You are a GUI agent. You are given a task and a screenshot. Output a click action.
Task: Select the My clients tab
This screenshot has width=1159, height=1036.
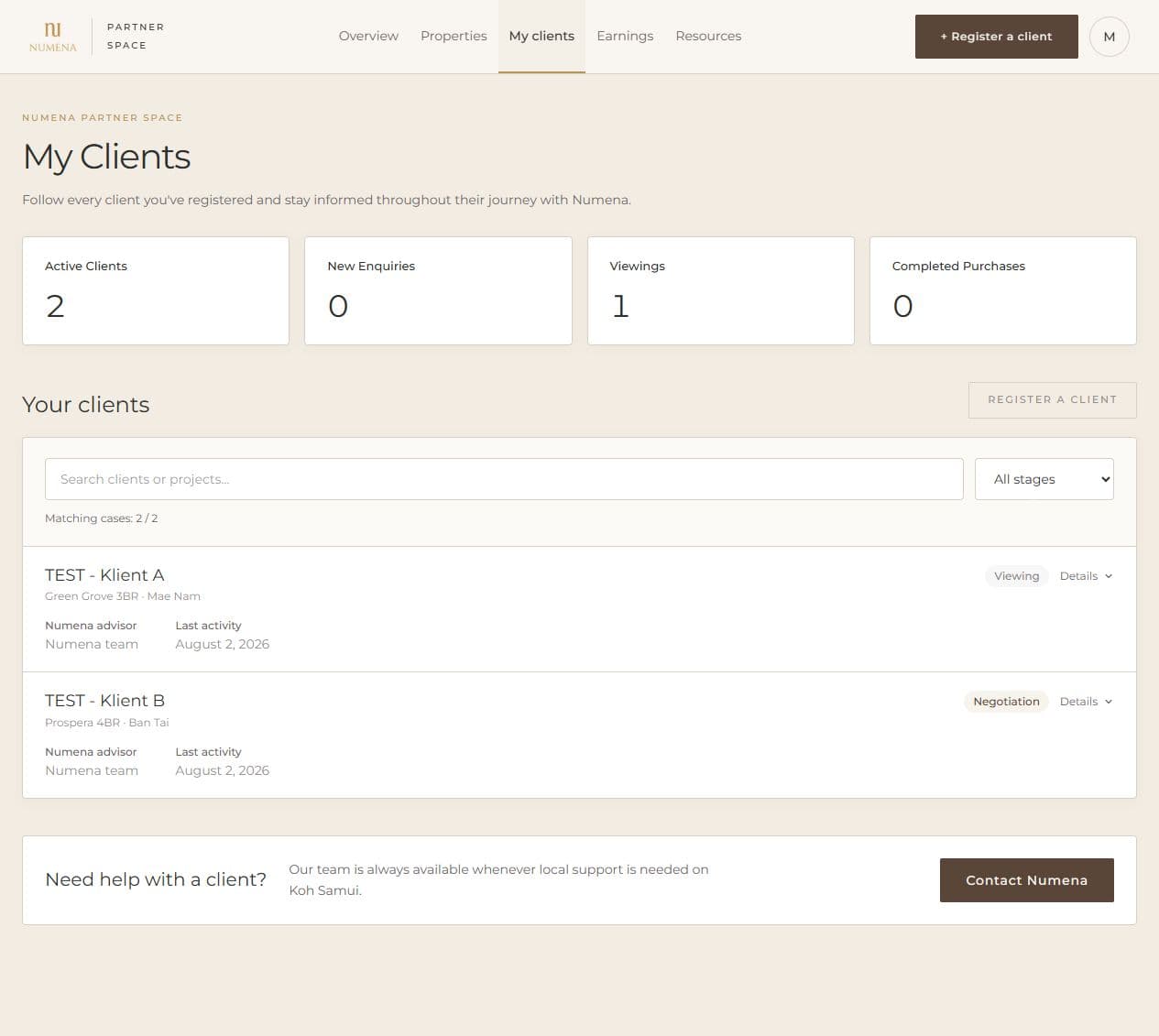541,36
